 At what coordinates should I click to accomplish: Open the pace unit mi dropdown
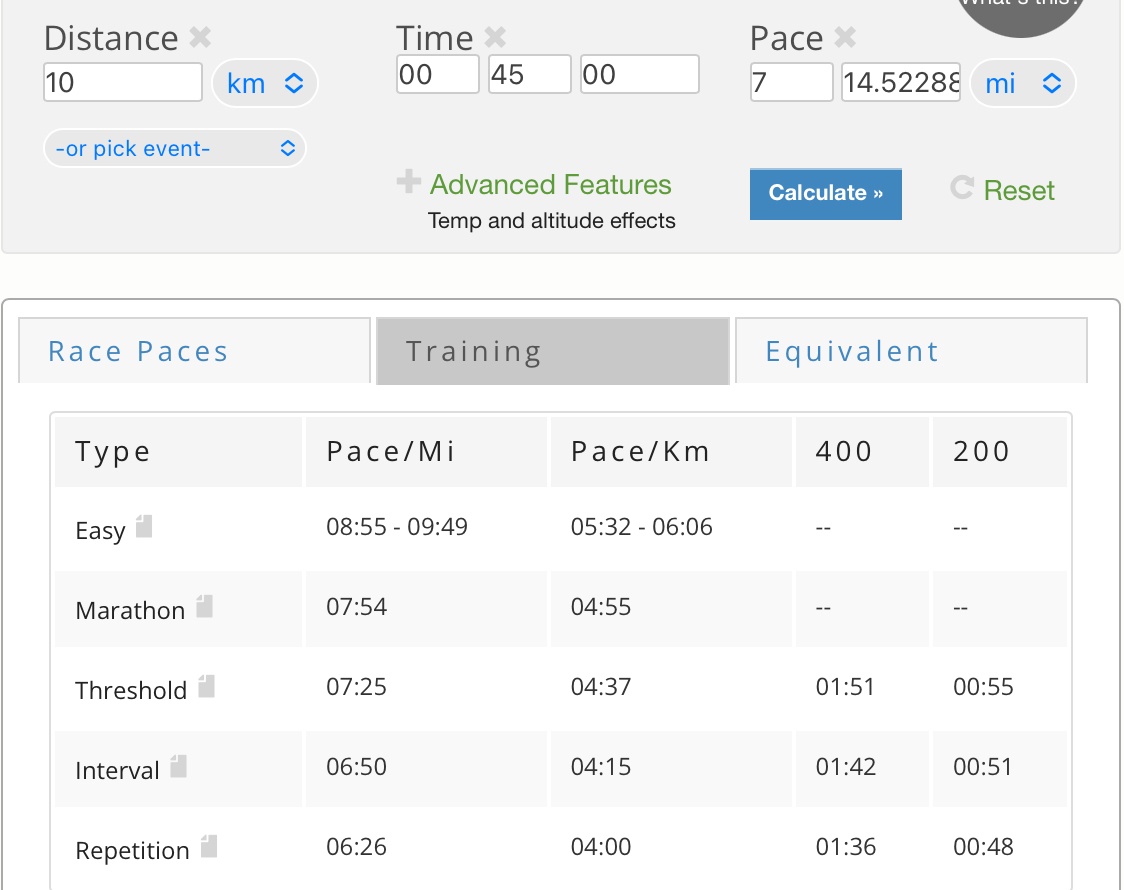pos(1022,84)
